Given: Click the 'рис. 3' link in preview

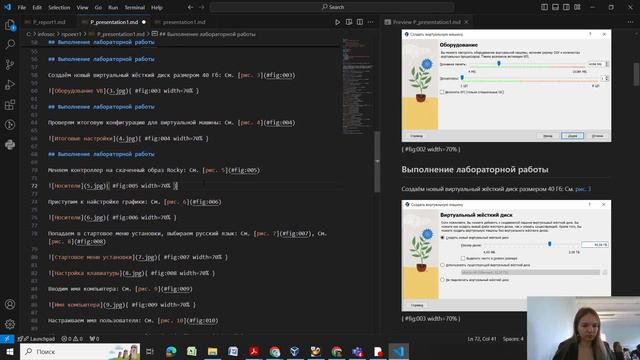Looking at the screenshot, I should (583, 189).
